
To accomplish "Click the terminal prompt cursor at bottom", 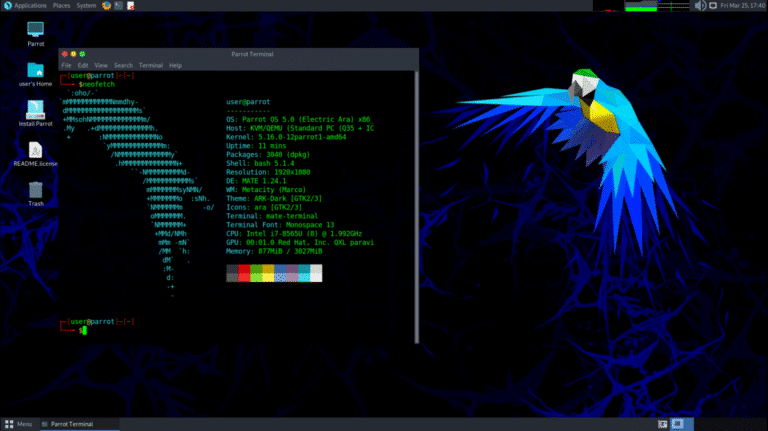I will (x=84, y=331).
